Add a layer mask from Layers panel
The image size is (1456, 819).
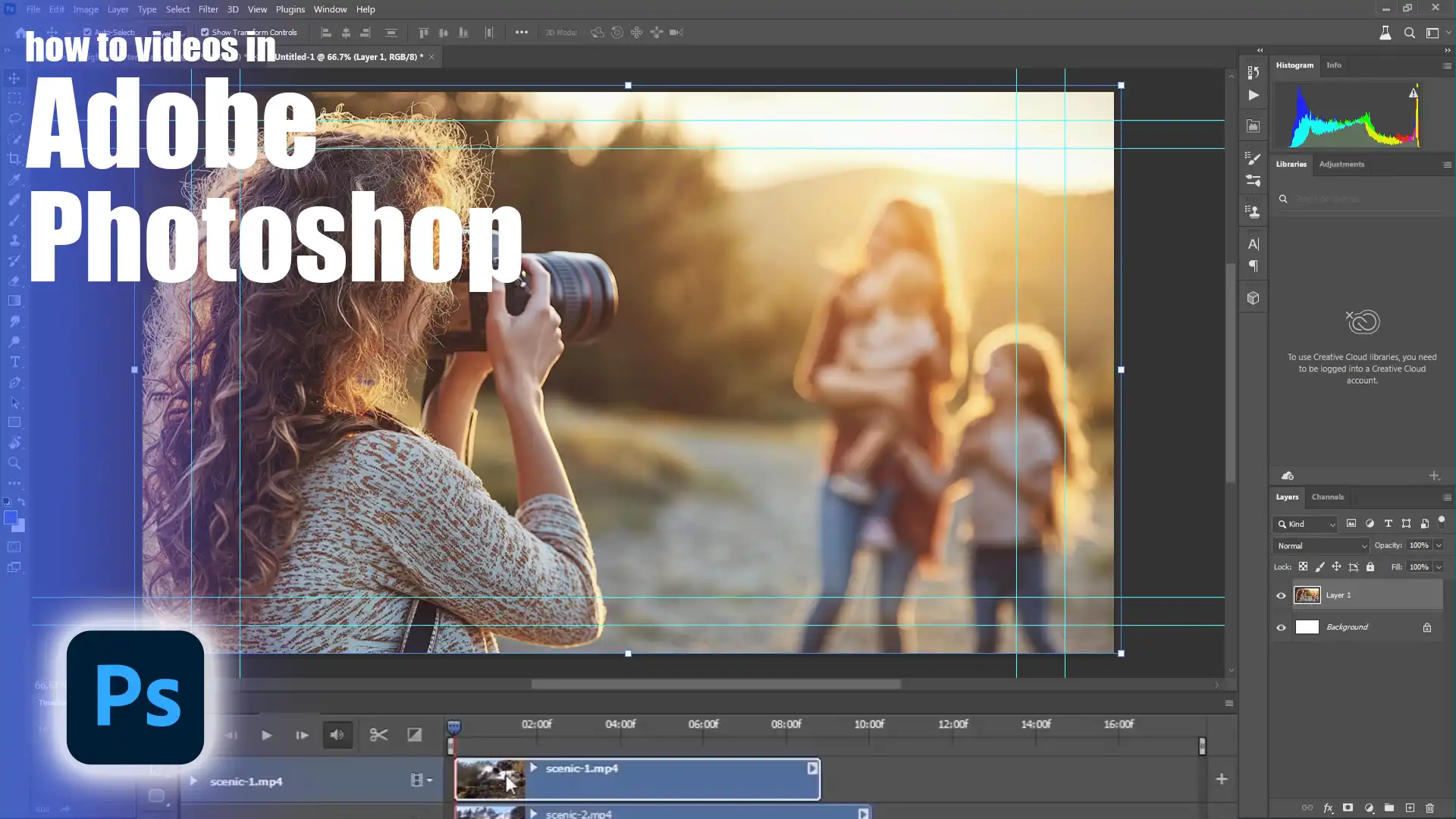click(x=1348, y=808)
